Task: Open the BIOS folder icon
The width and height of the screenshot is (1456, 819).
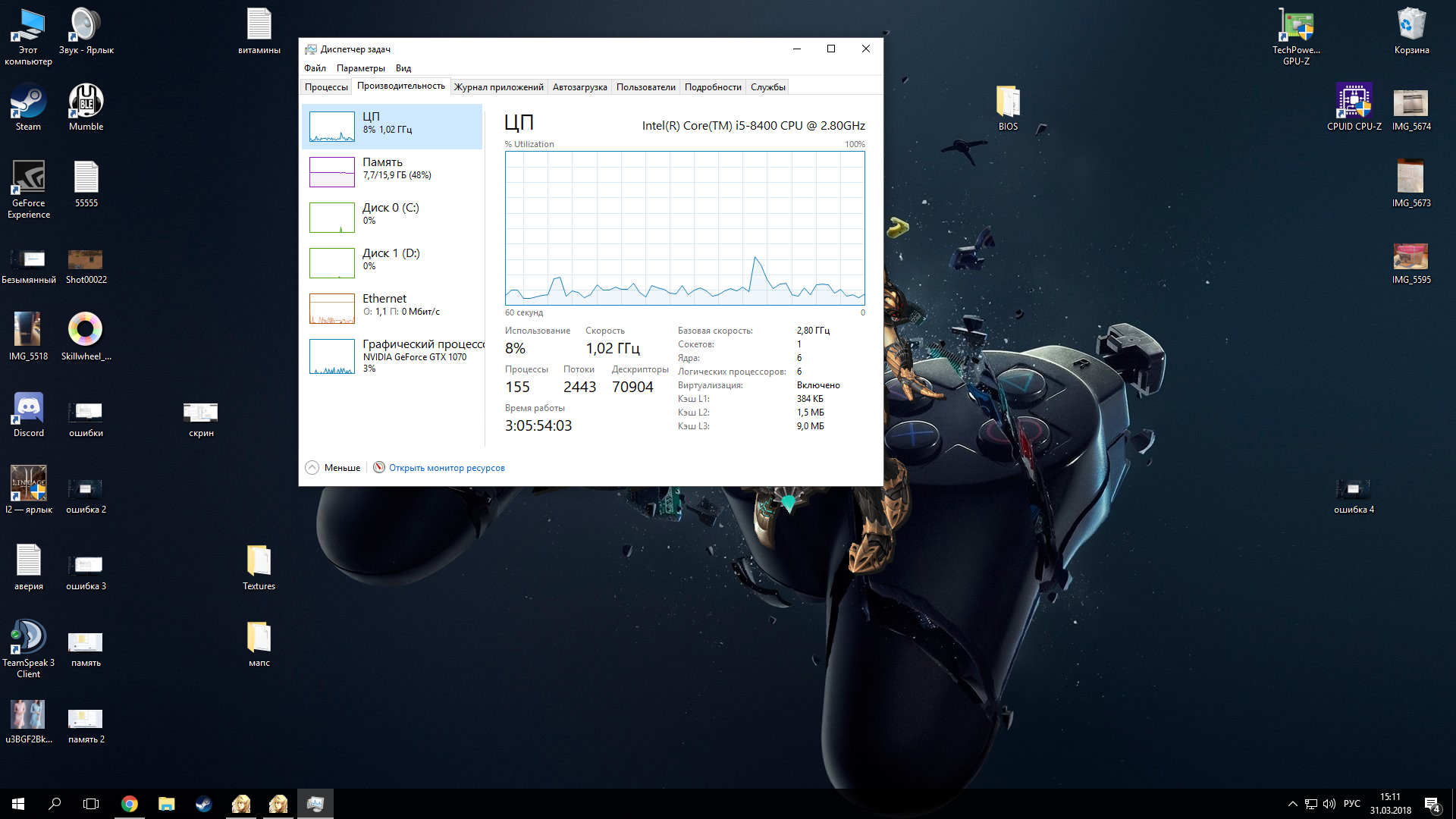Action: (1009, 108)
